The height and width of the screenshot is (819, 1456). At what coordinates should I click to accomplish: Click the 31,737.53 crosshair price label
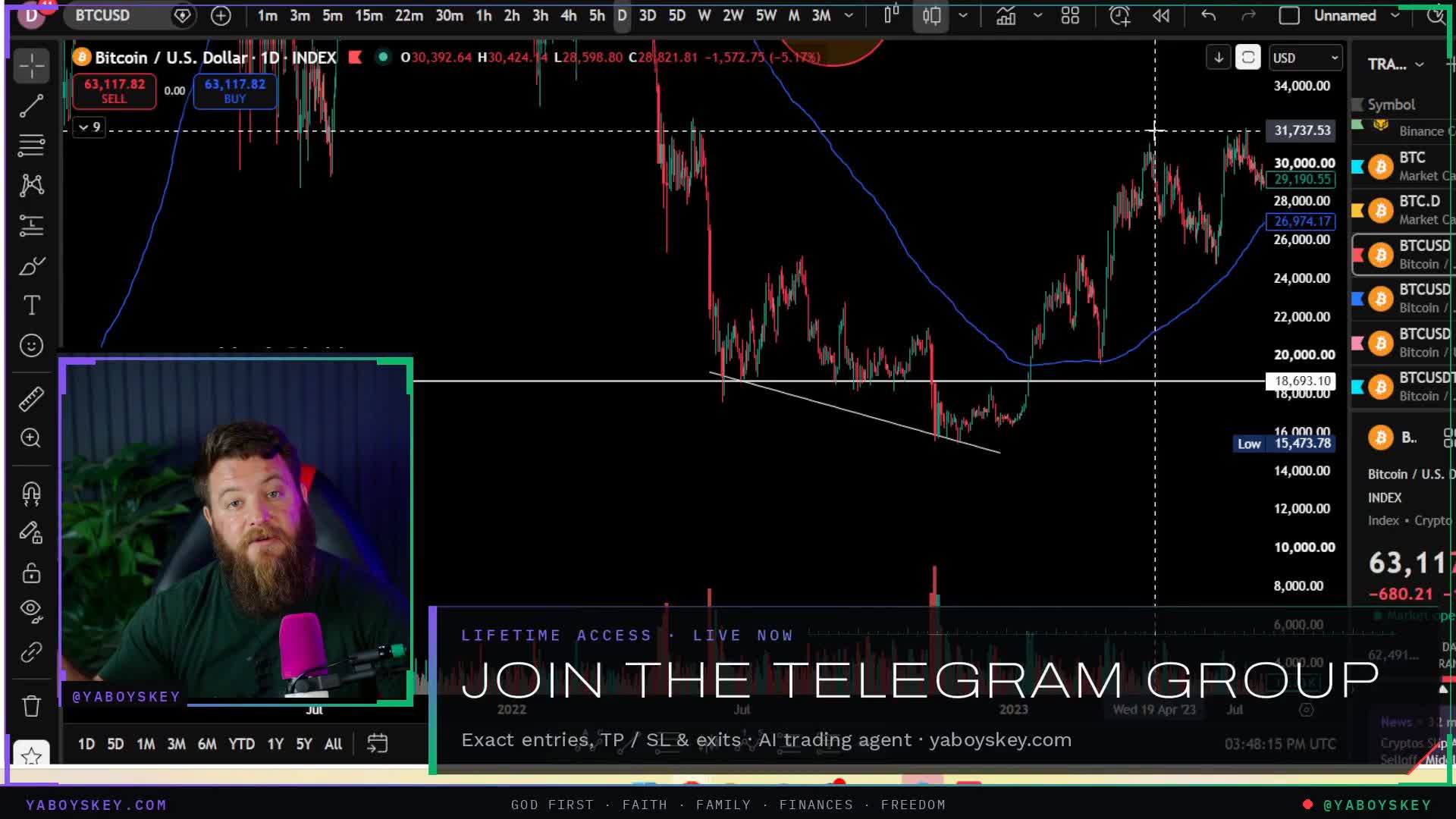click(1301, 130)
